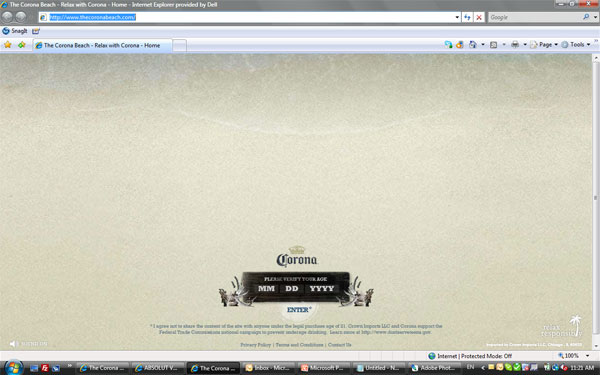Click the SnagIt capture window icon
This screenshot has width=600, height=375.
tap(36, 31)
